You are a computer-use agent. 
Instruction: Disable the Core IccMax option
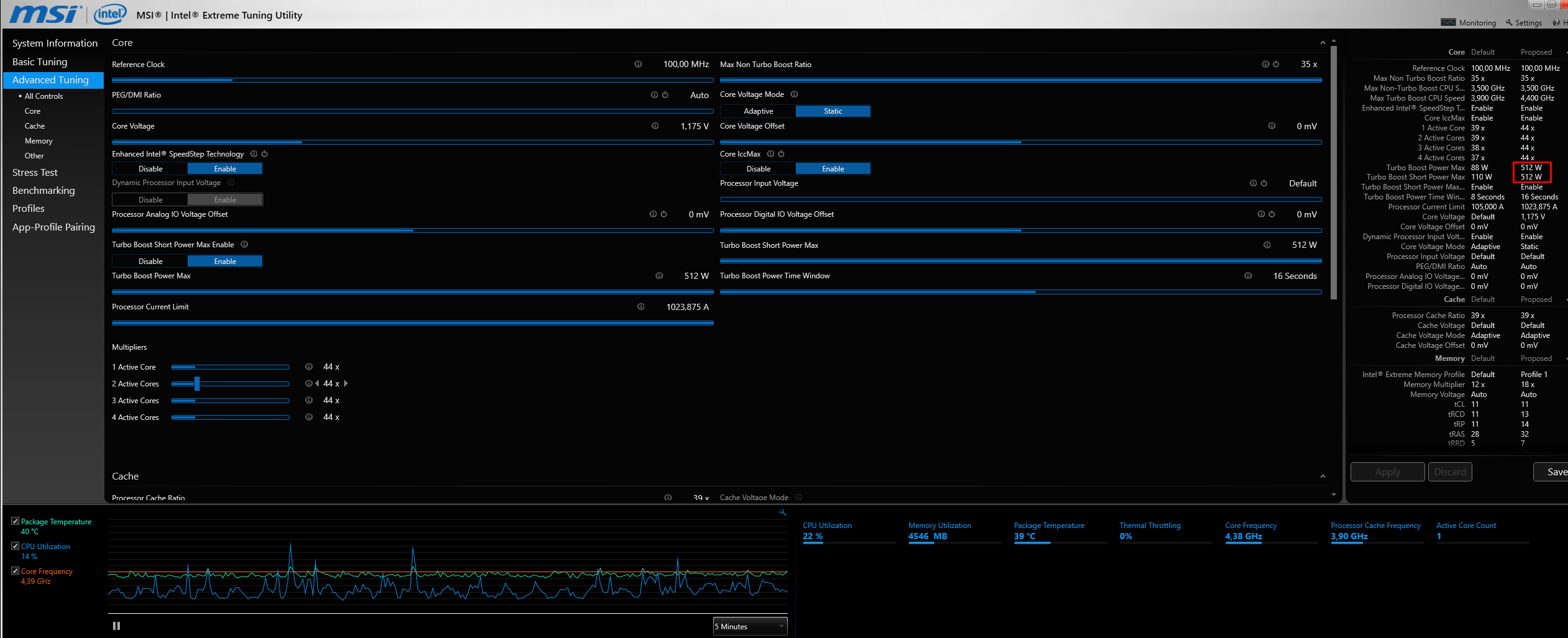click(758, 169)
